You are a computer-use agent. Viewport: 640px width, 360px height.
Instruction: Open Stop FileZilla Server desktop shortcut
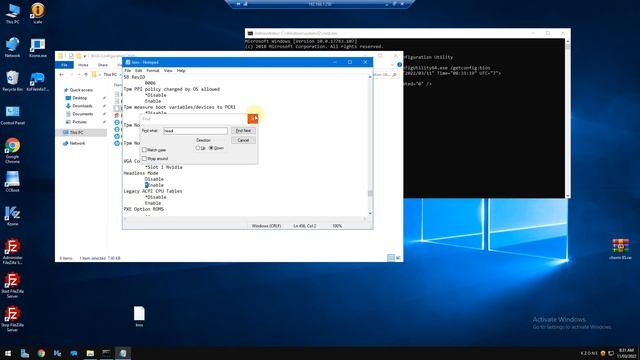coord(12,318)
